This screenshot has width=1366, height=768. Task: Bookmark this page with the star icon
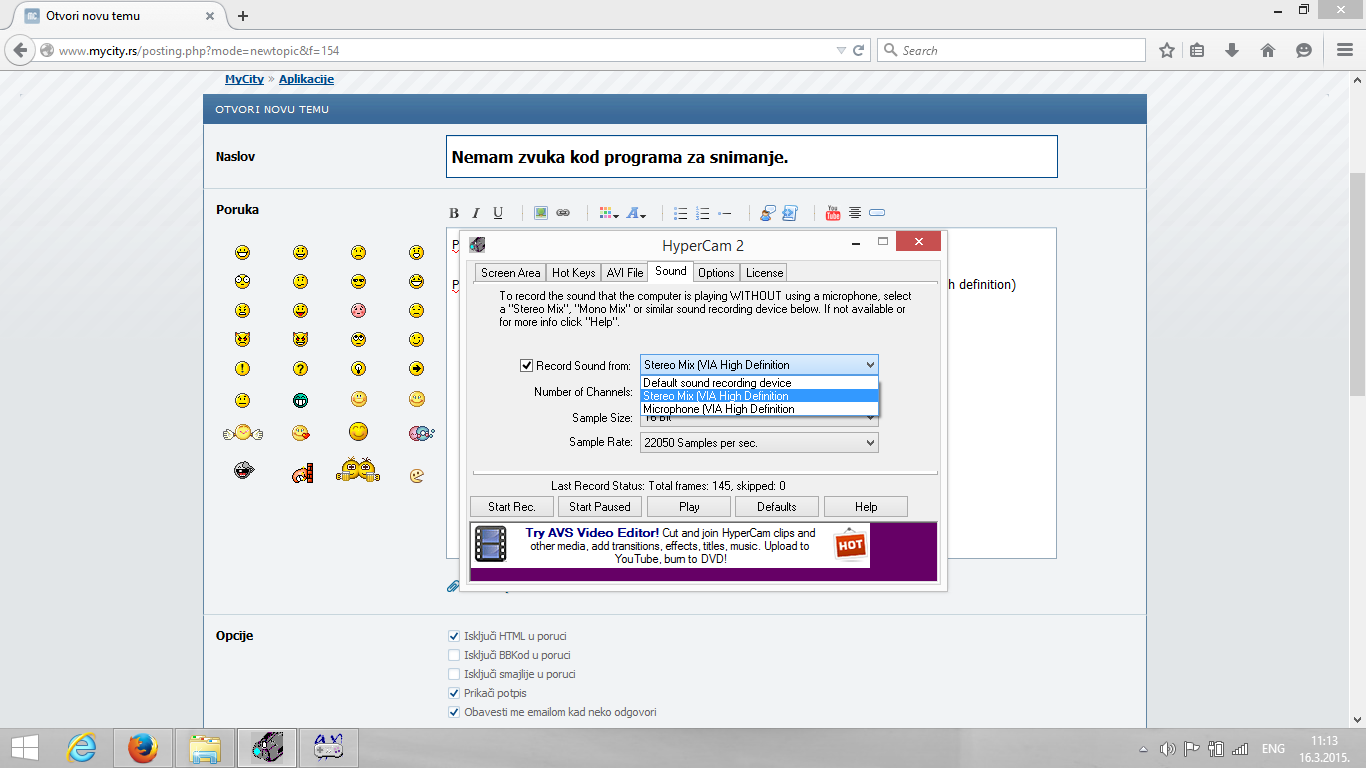click(1166, 50)
